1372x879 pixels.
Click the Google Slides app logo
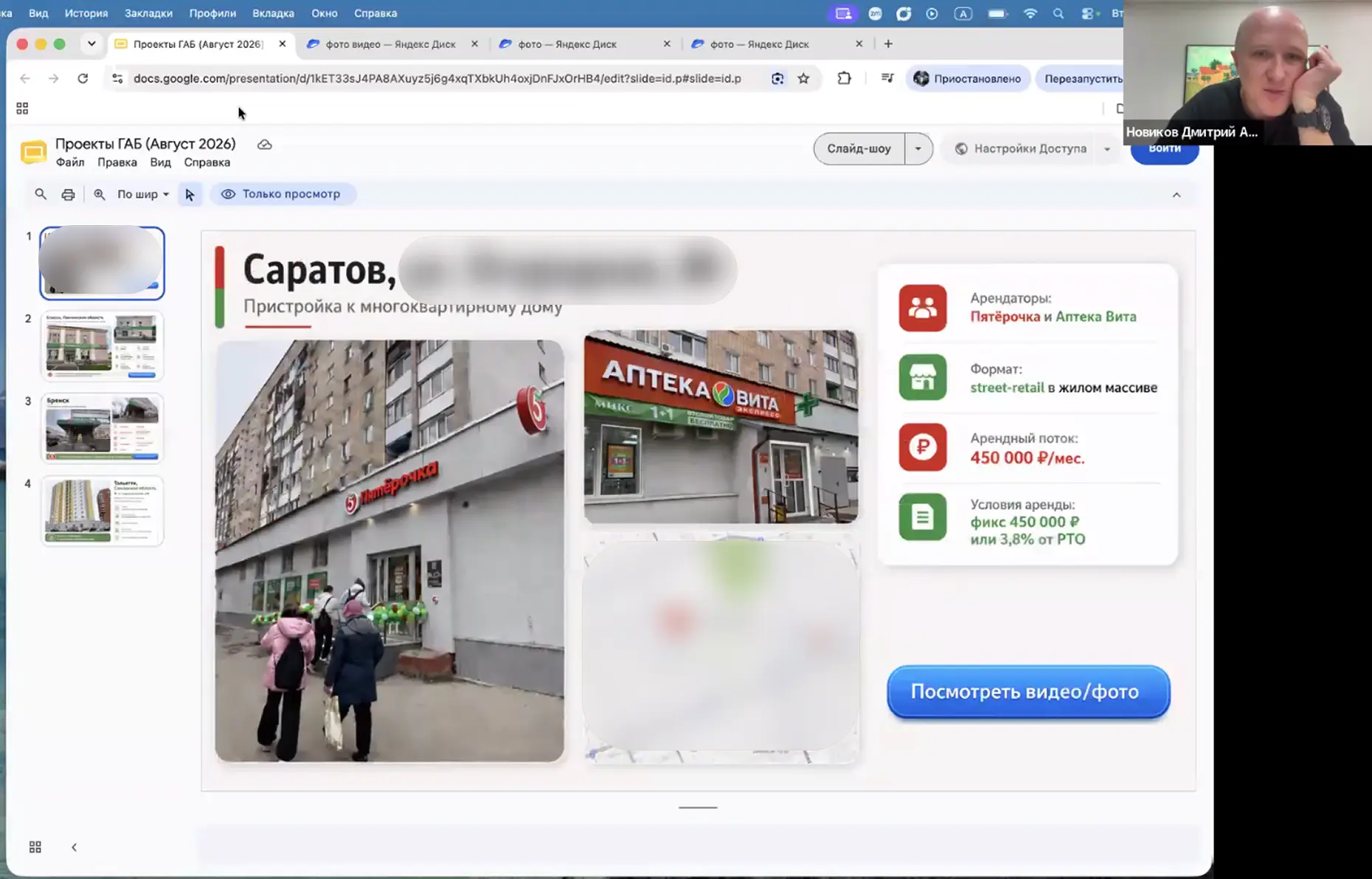33,151
